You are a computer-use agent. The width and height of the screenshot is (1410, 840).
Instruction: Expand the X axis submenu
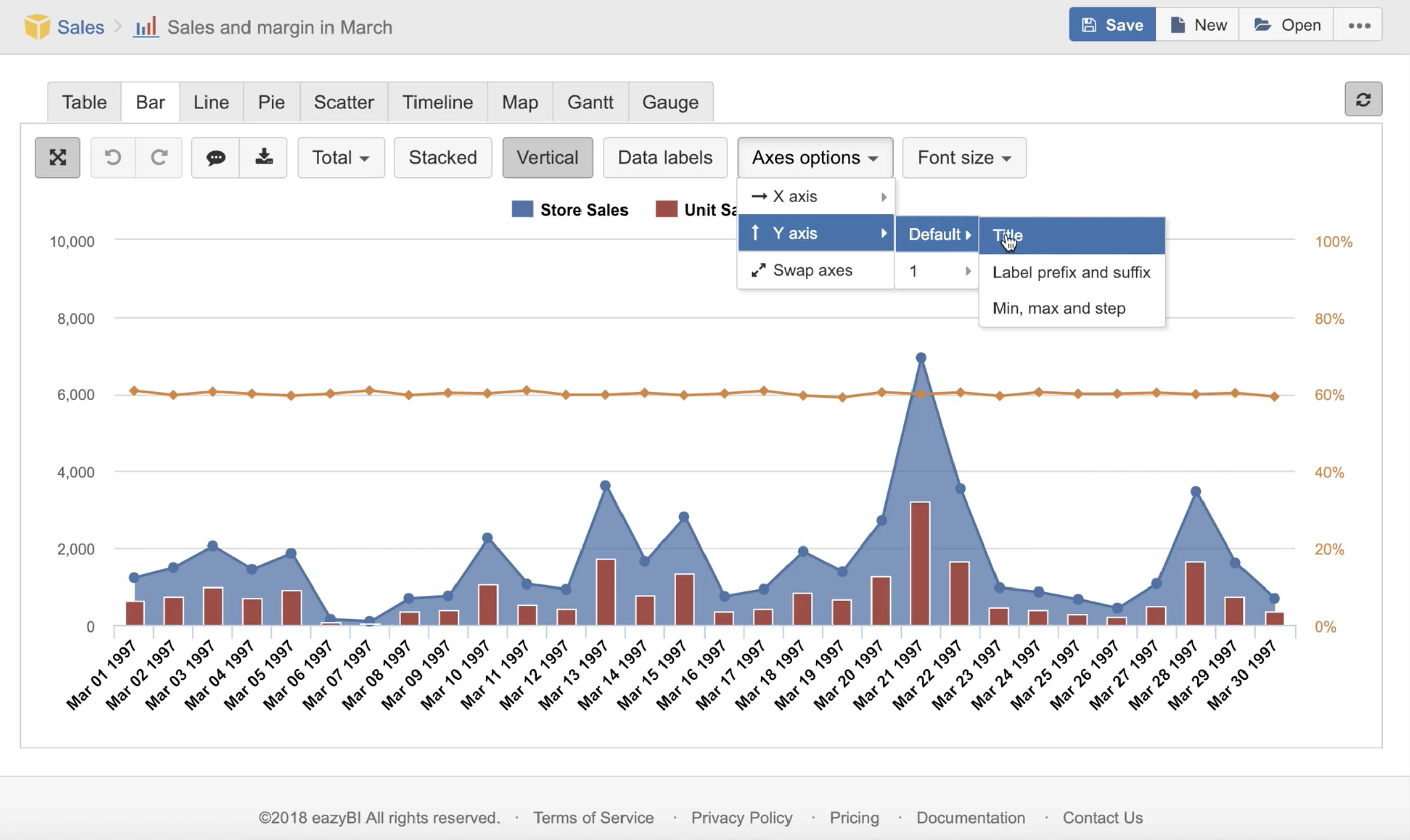816,196
